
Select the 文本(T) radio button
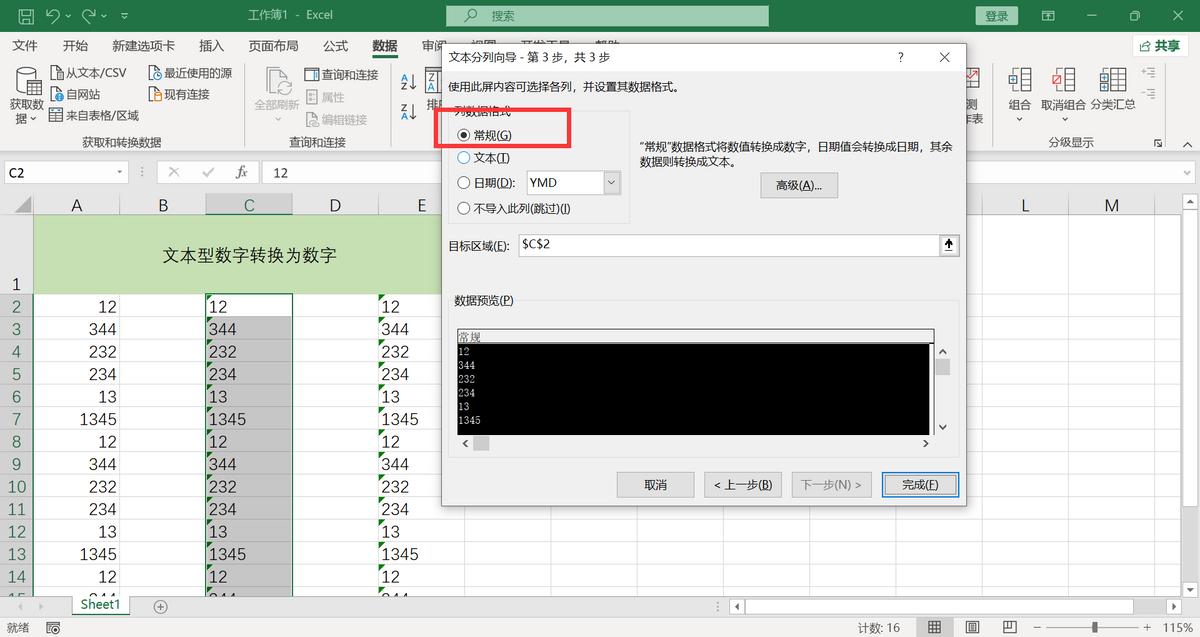[x=464, y=158]
